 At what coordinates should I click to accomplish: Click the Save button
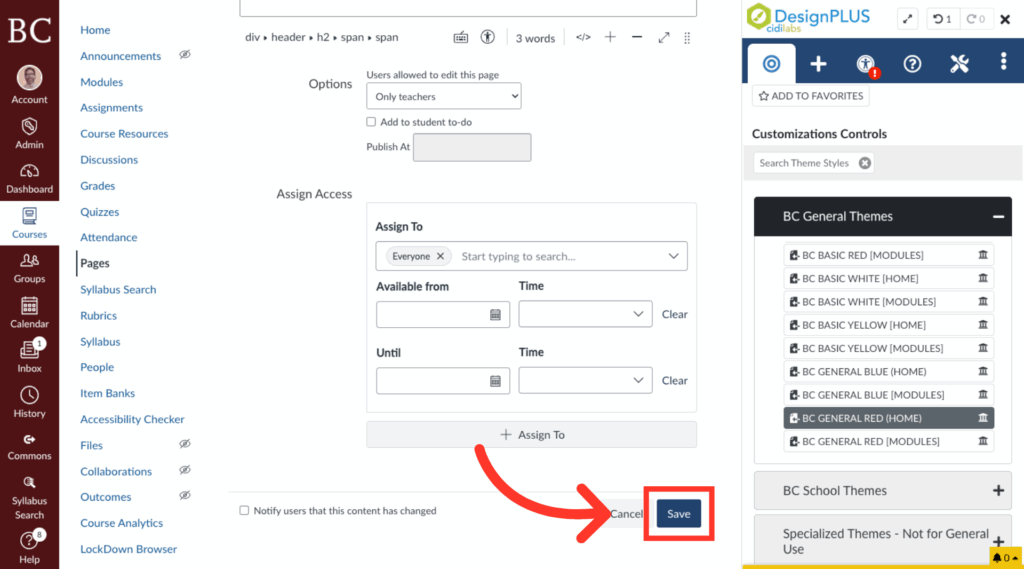pyautogui.click(x=679, y=513)
